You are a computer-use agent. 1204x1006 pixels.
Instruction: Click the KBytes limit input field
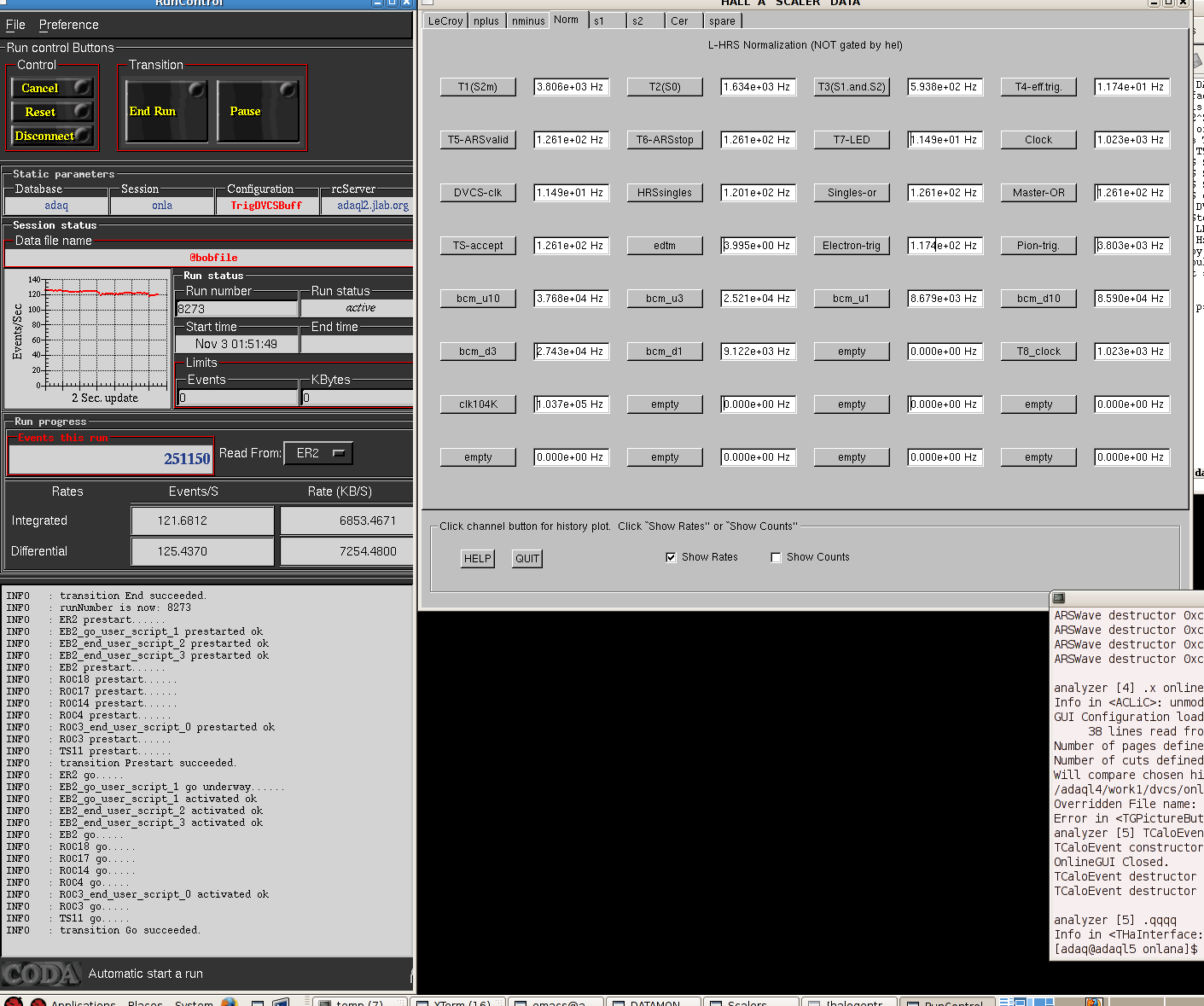click(x=357, y=398)
